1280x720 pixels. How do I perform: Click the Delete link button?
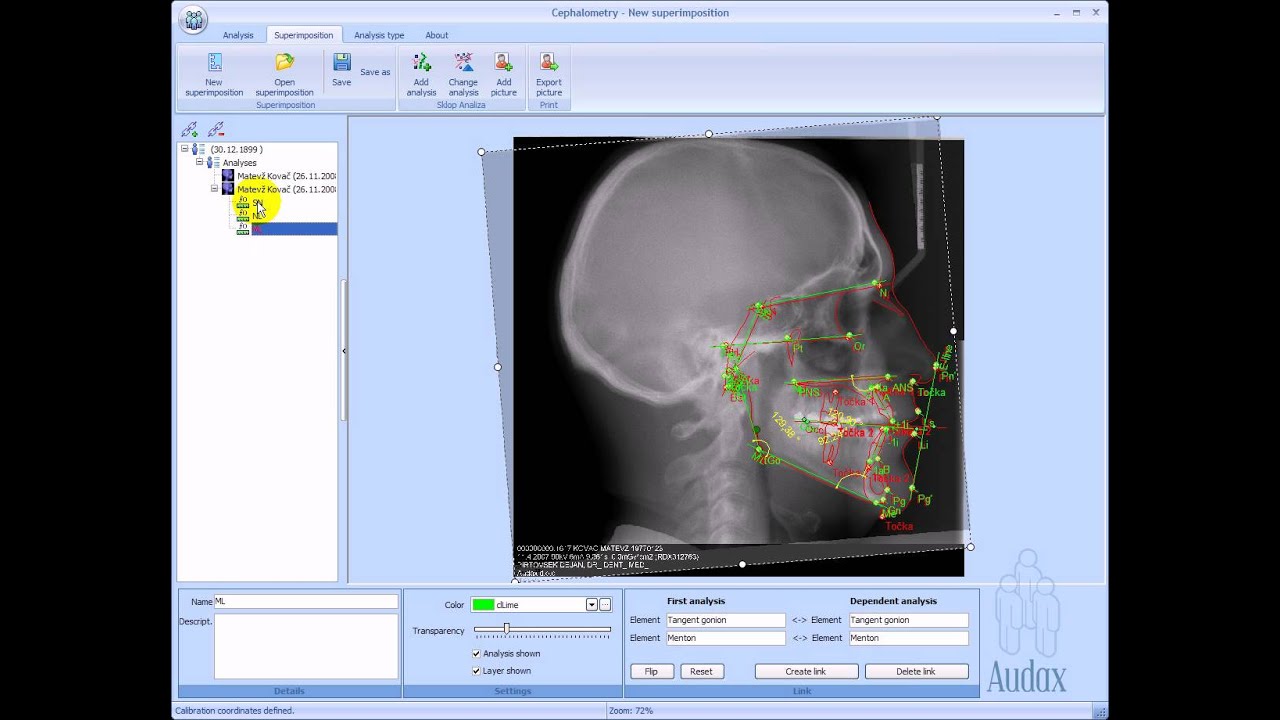click(916, 671)
